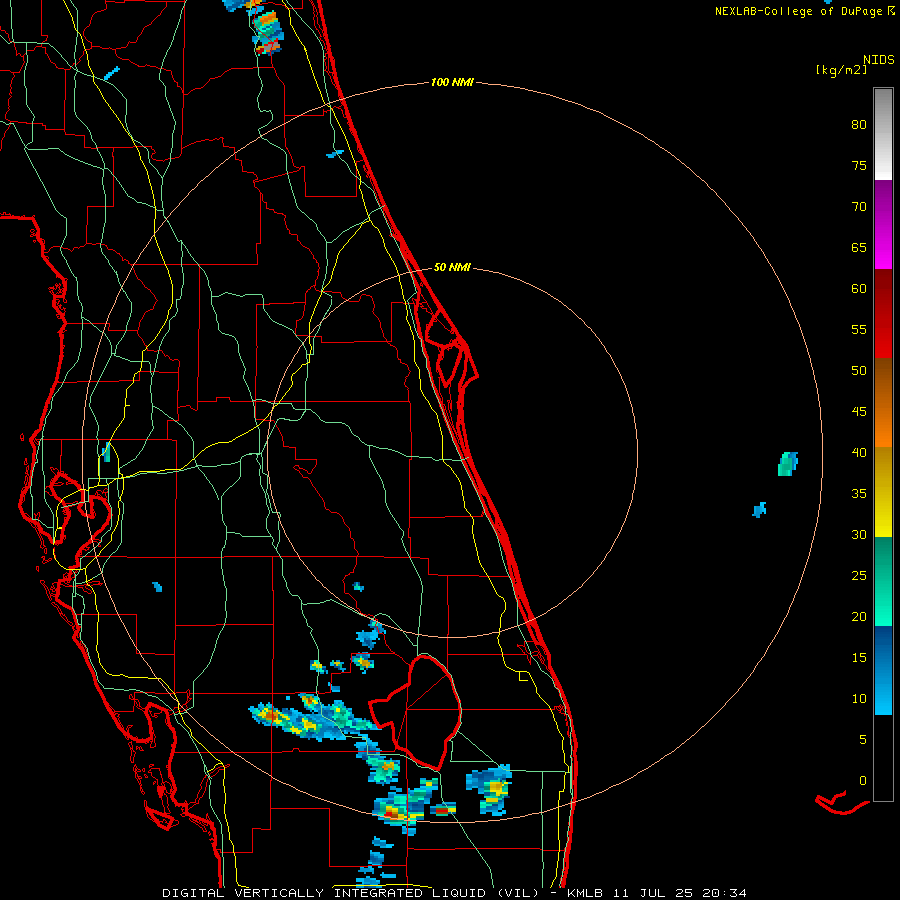Click the 55 value on the color scale
This screenshot has height=900, width=900.
(x=859, y=330)
